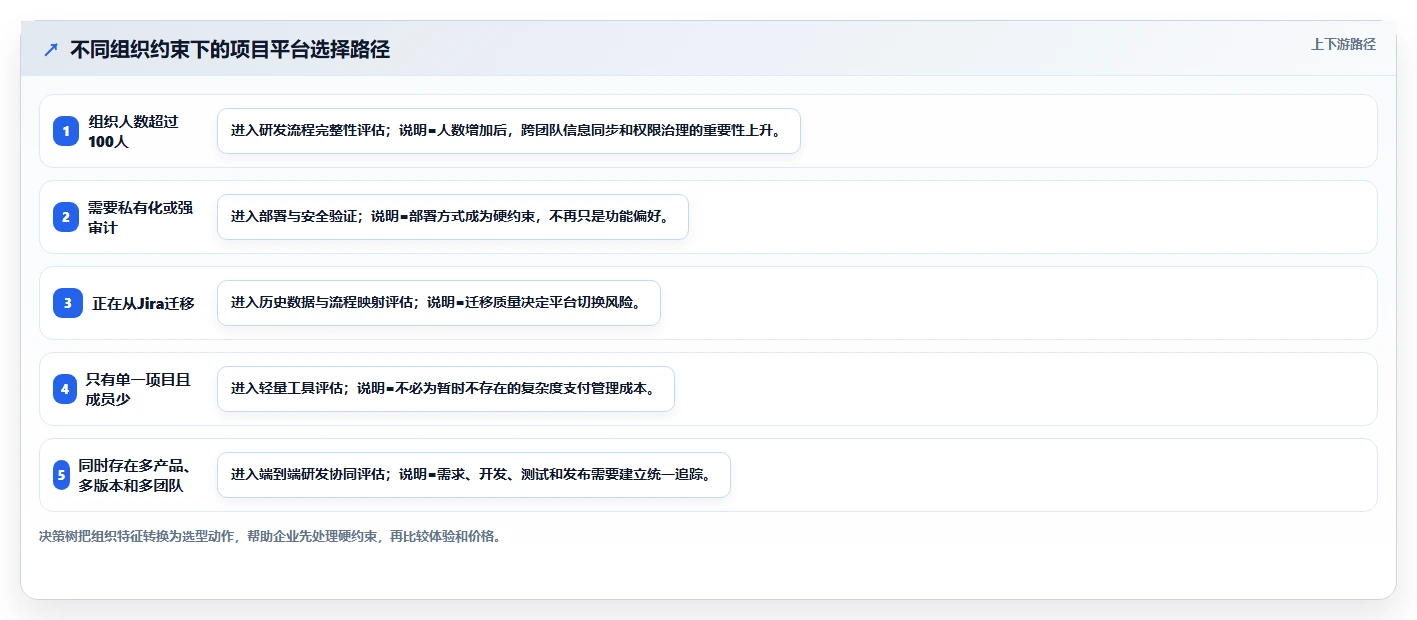Select the 只有单一项目且成员少 condition label
The image size is (1417, 620).
138,389
